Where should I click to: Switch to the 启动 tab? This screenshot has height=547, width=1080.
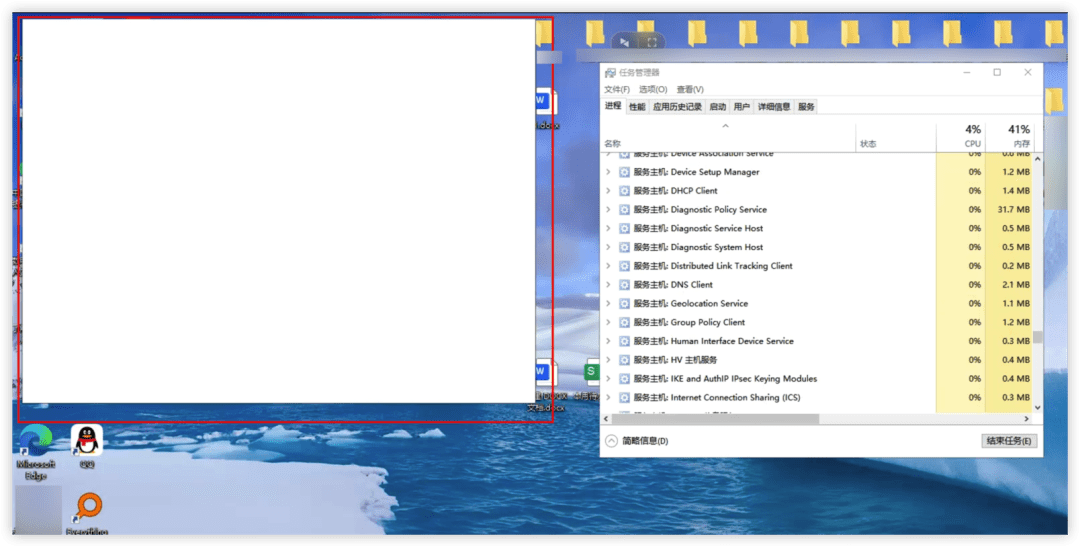pos(718,107)
